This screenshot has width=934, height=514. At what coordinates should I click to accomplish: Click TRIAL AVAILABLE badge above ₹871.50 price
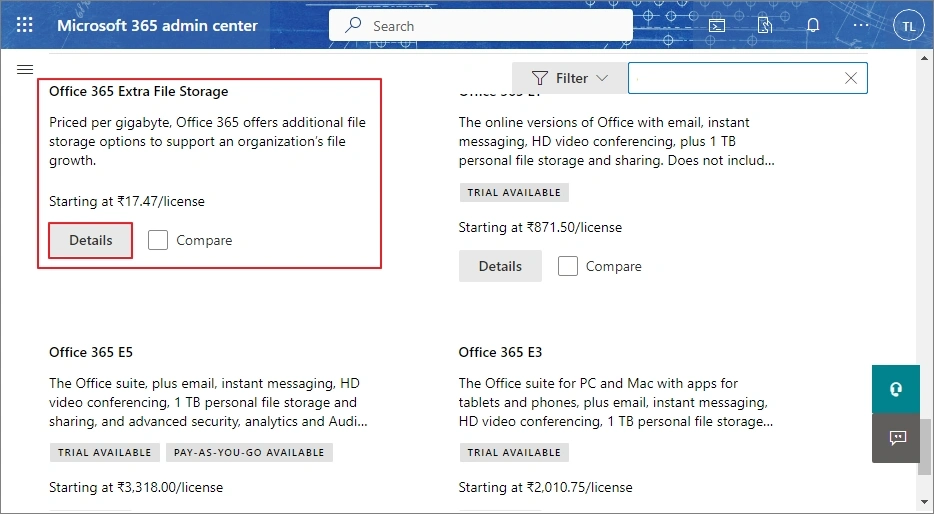pos(514,192)
